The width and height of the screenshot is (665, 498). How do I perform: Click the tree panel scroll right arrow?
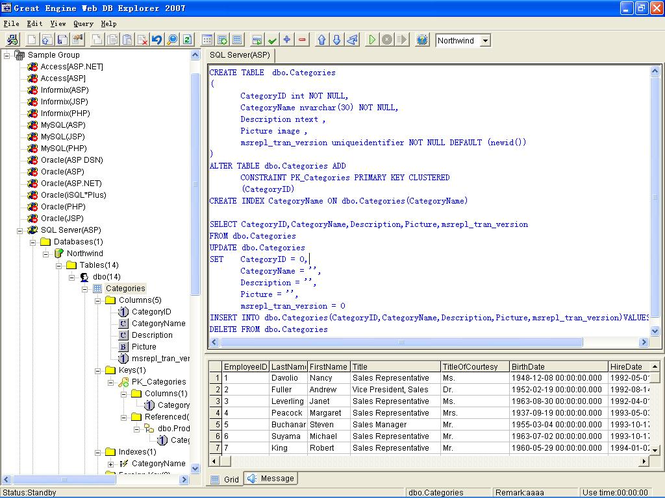click(184, 480)
